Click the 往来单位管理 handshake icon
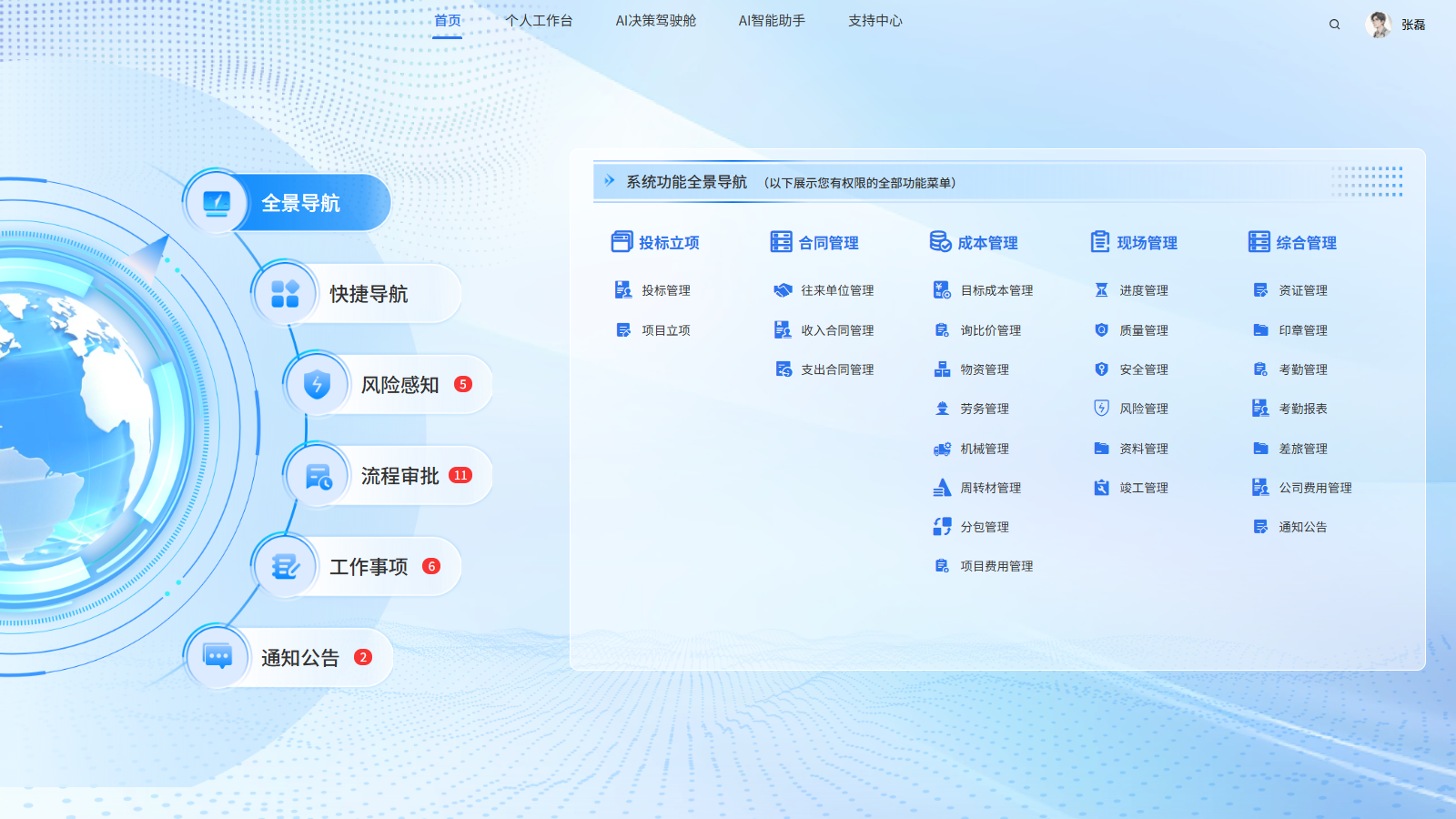 click(783, 290)
